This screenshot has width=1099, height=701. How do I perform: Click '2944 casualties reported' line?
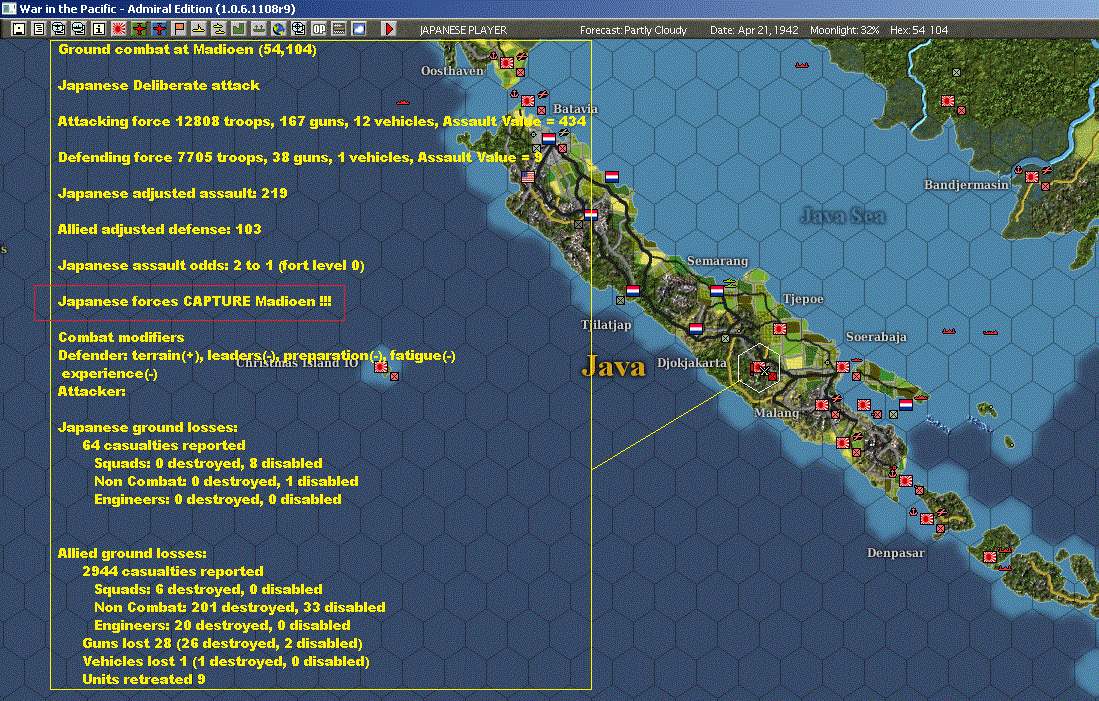pyautogui.click(x=173, y=571)
